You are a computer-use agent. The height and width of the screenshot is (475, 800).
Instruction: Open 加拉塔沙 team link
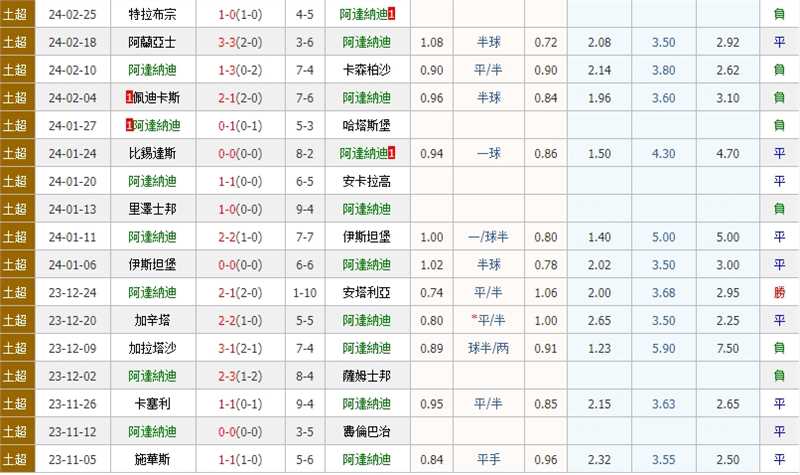click(x=154, y=348)
